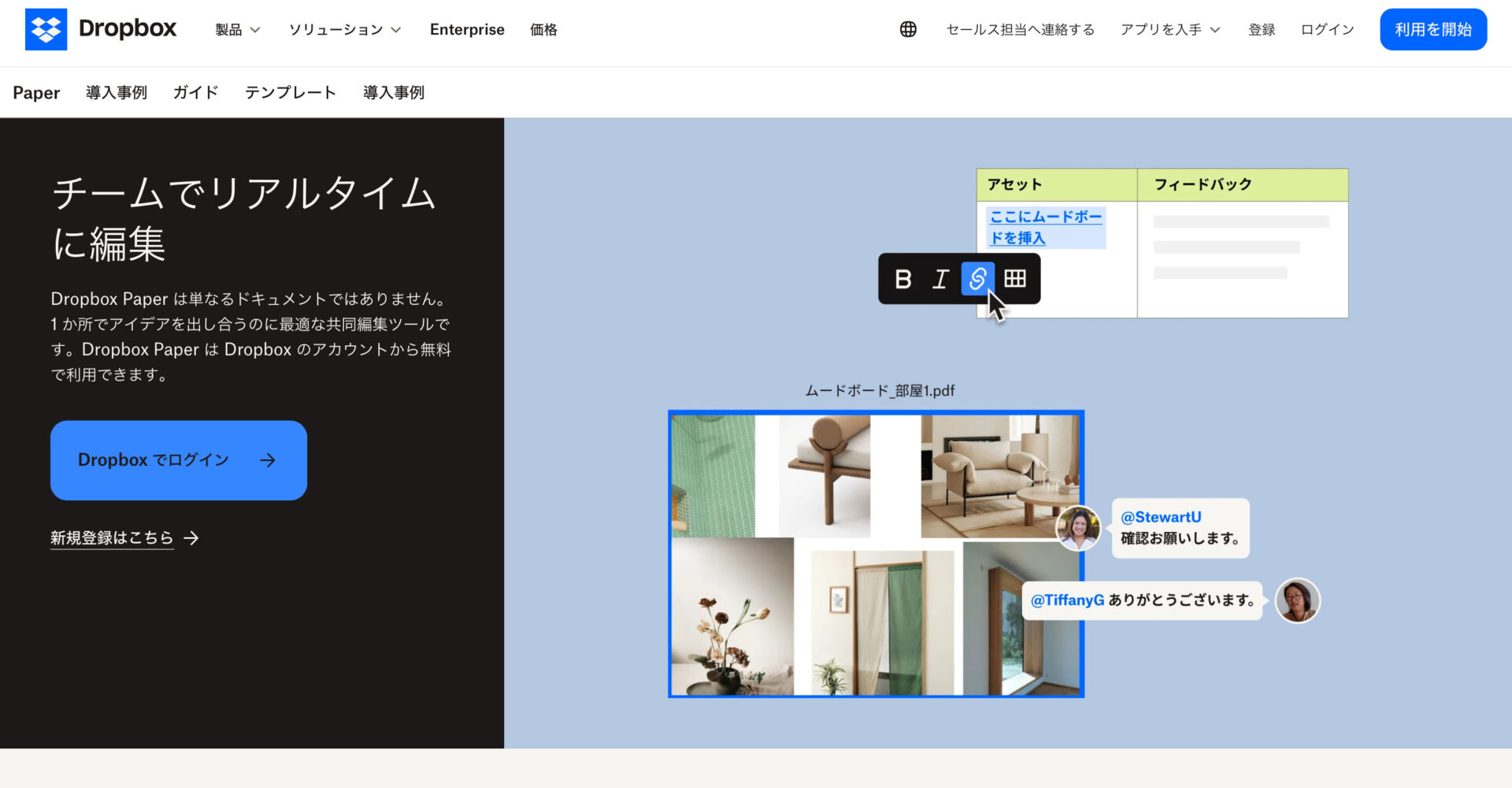Select the Bold icon in the formatting toolbar
This screenshot has width=1512, height=788.
[903, 279]
